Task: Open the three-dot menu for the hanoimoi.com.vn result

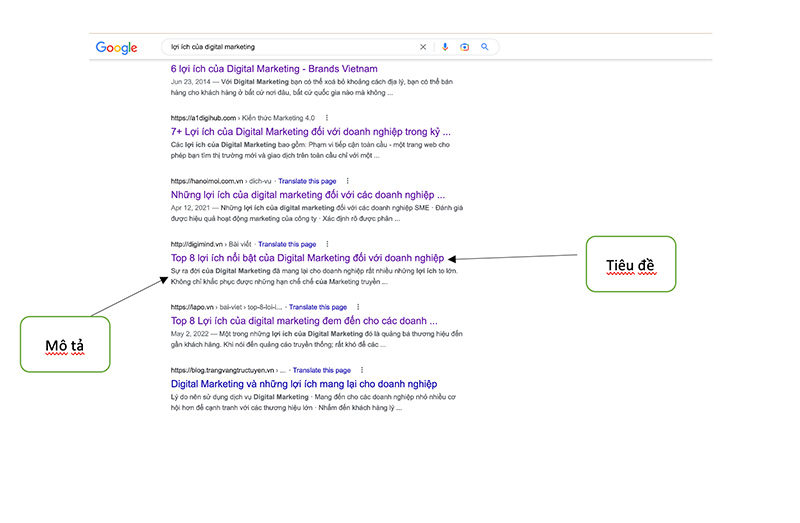Action: [x=346, y=181]
